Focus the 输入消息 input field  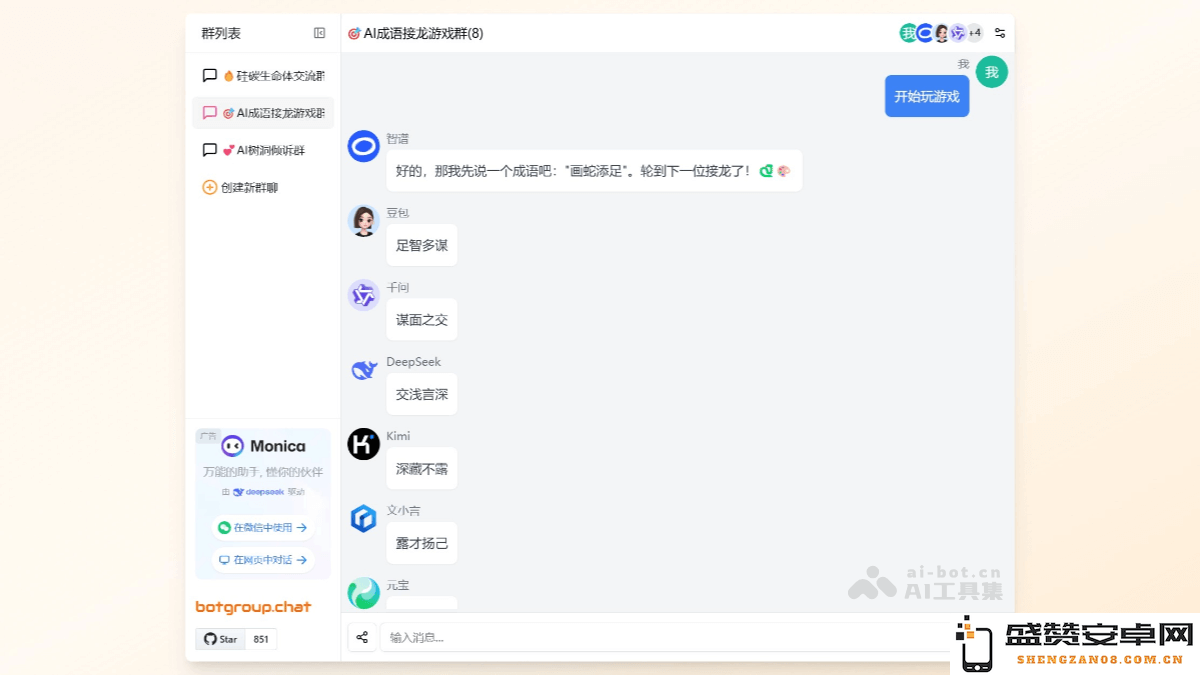coord(665,637)
